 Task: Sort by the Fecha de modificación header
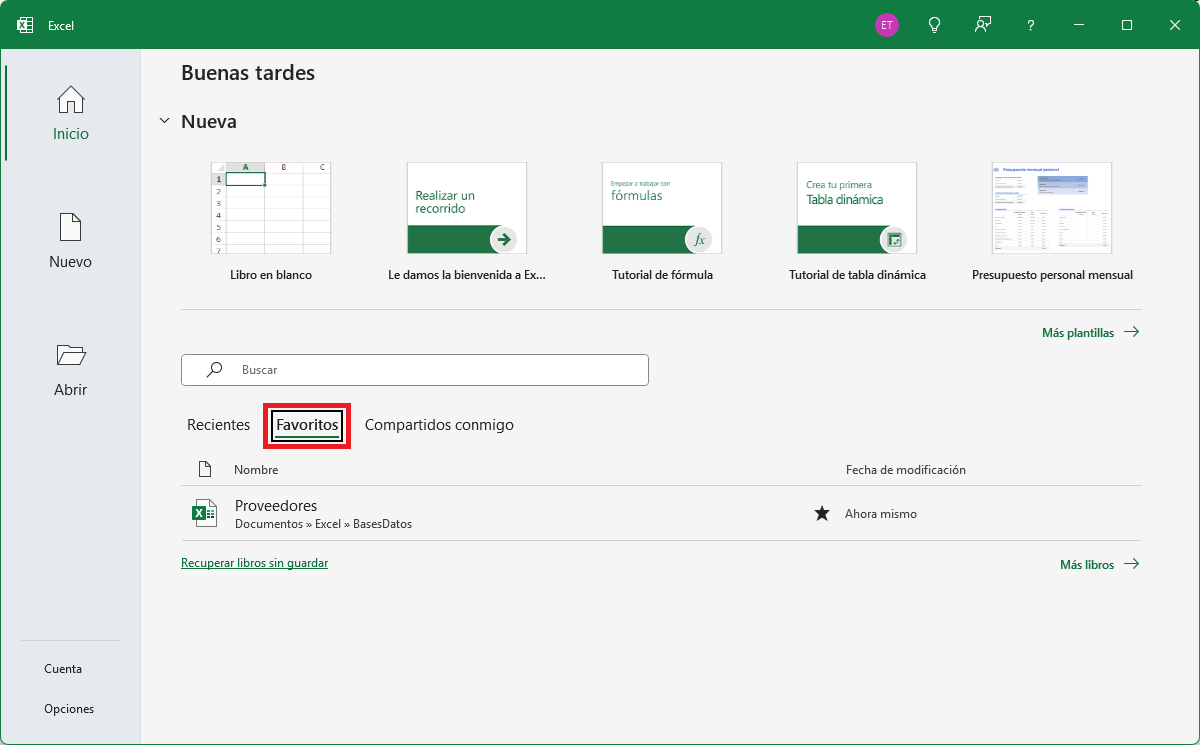pos(906,470)
